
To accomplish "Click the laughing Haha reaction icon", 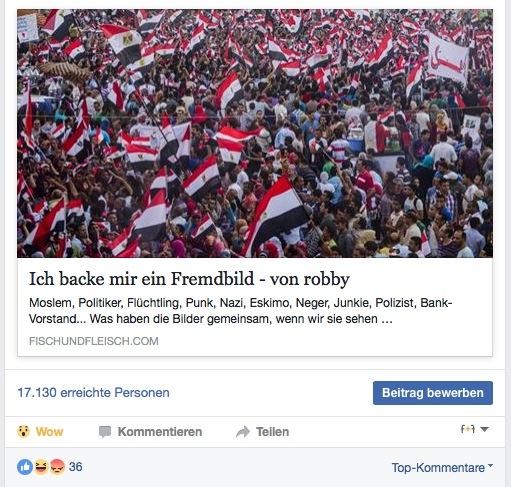I will (41, 467).
